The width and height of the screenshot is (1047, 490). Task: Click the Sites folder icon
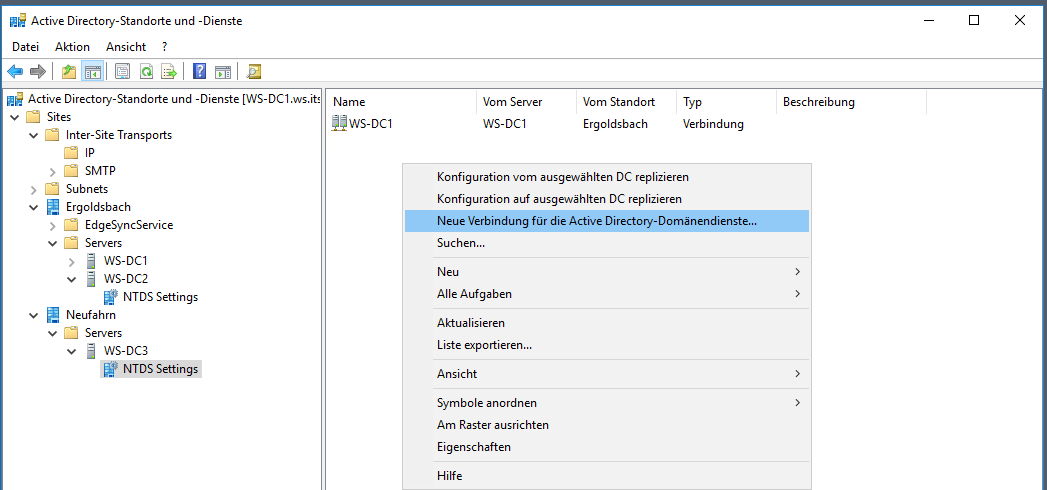pyautogui.click(x=33, y=117)
